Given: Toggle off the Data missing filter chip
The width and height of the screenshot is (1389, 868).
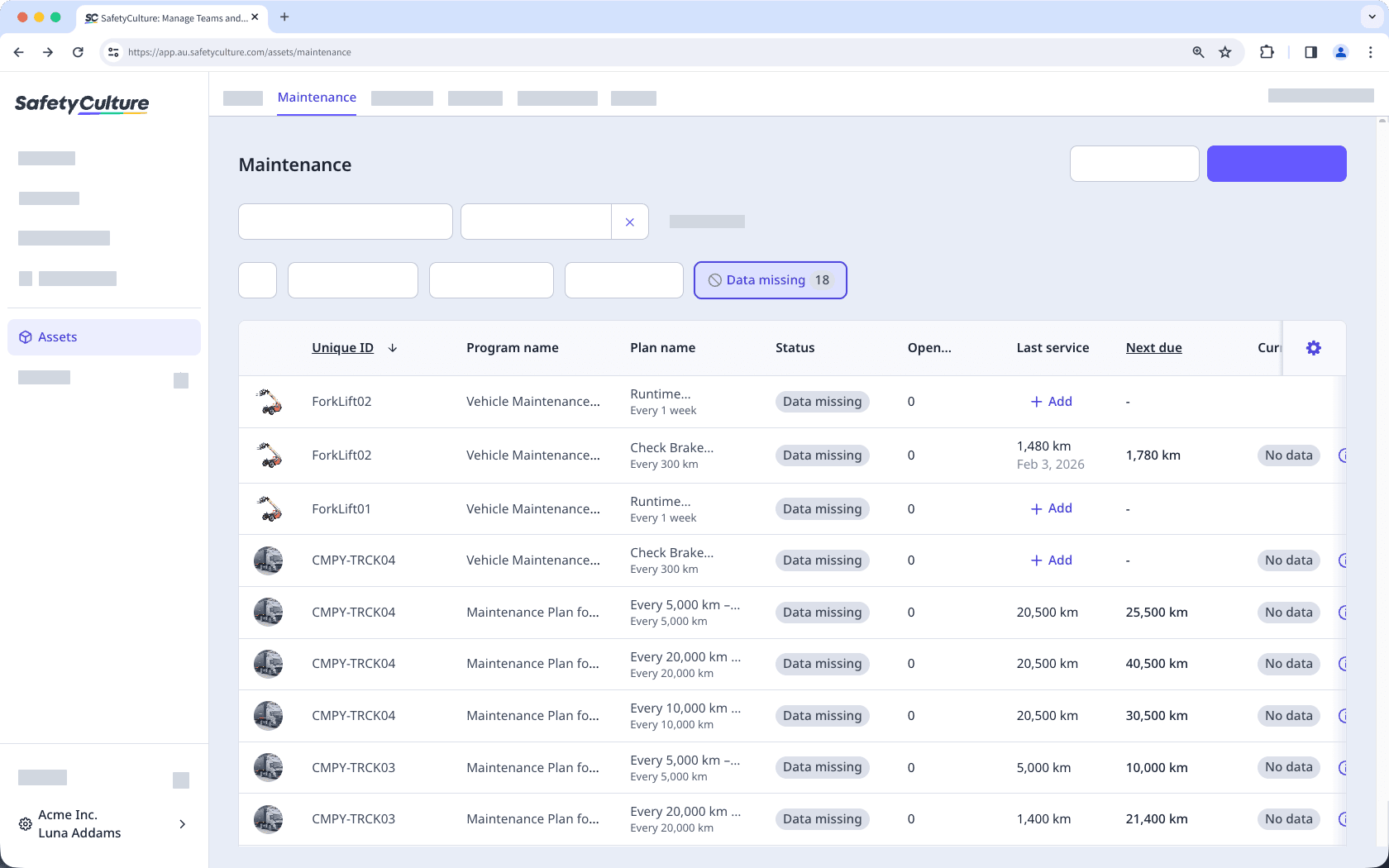Looking at the screenshot, I should click(x=770, y=279).
